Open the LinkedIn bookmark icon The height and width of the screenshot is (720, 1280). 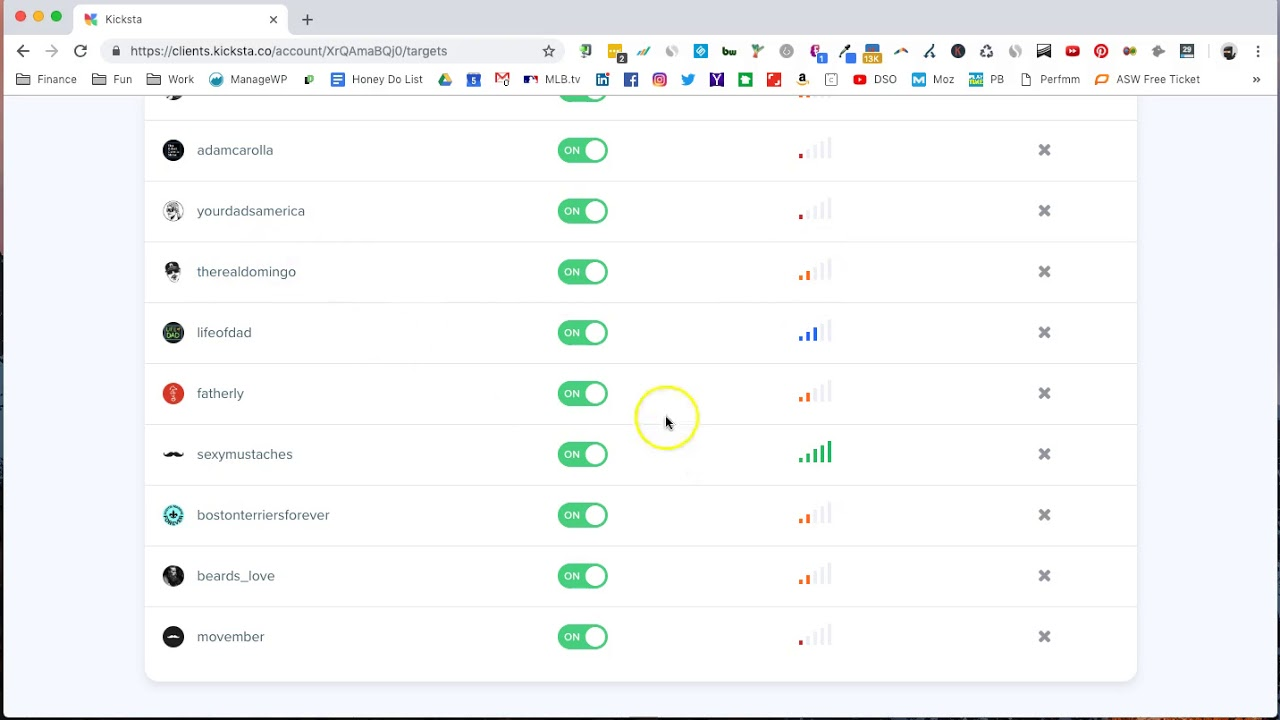[602, 79]
